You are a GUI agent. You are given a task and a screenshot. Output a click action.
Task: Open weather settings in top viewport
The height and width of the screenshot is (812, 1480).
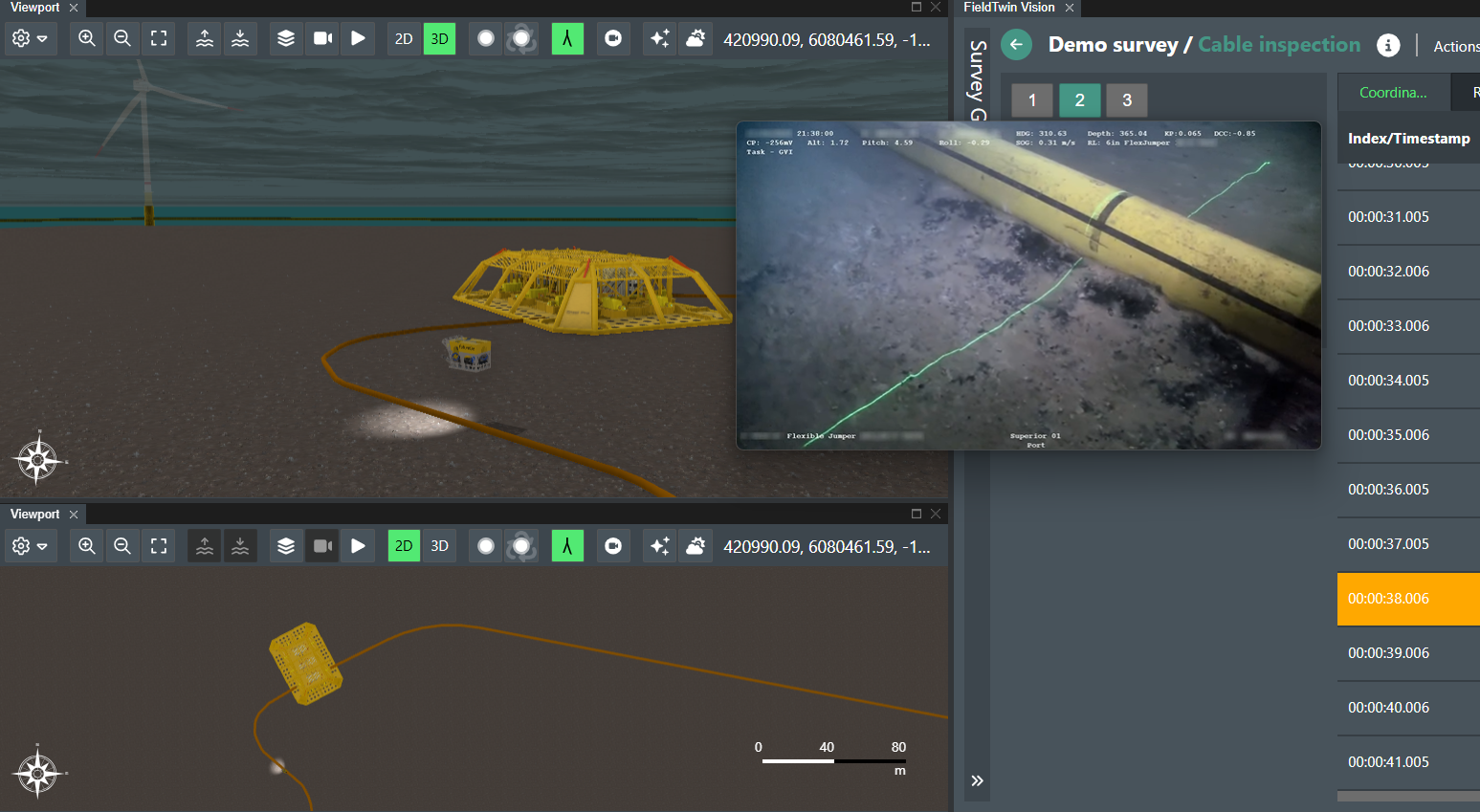pos(696,38)
